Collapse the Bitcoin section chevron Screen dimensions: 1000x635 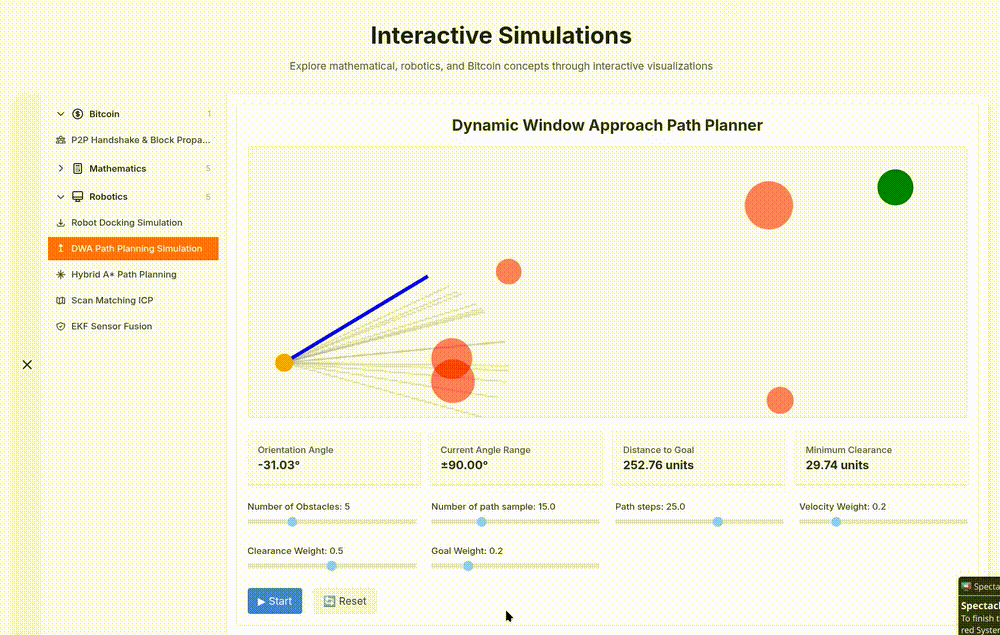pos(60,114)
